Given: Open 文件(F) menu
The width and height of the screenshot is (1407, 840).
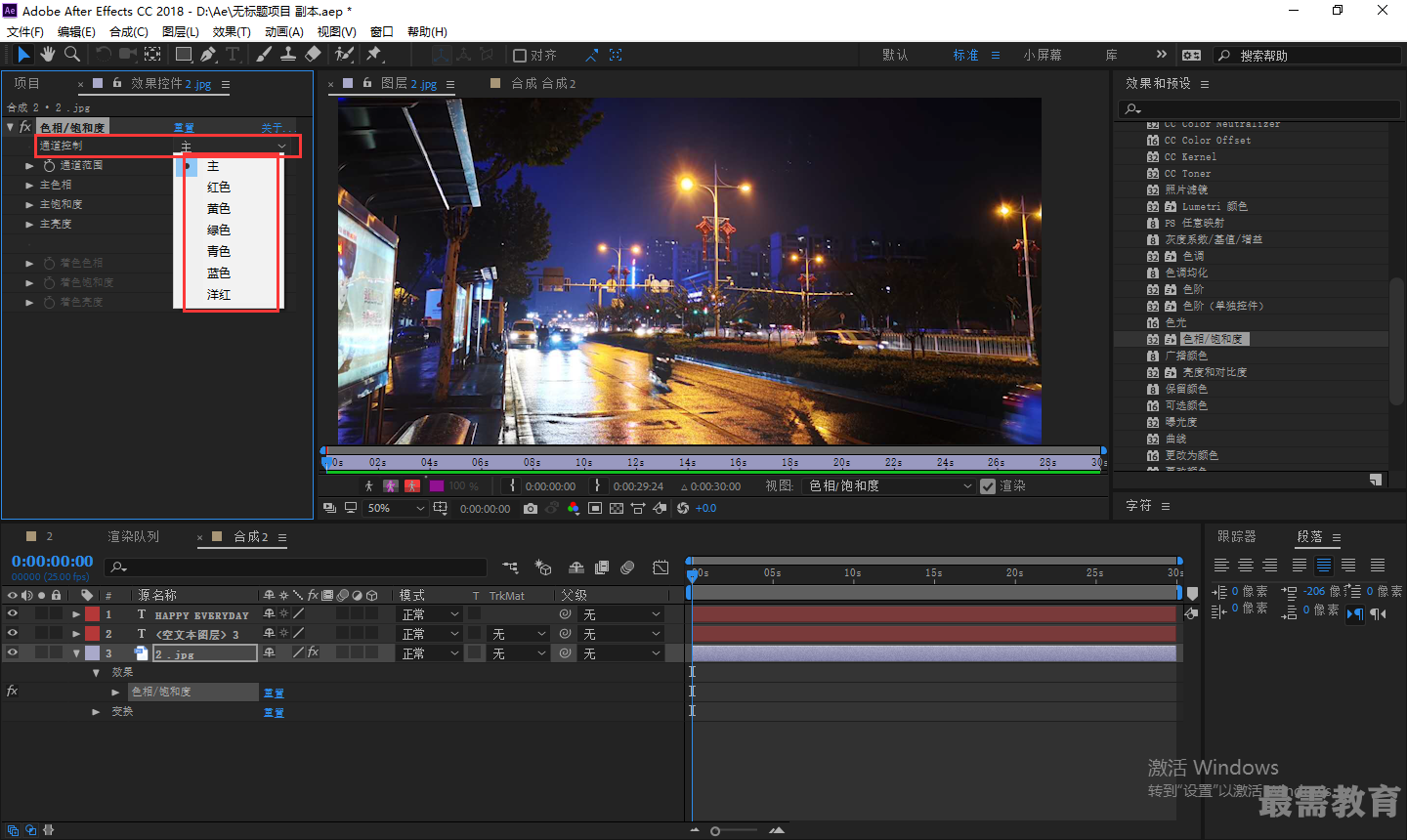Looking at the screenshot, I should coord(25,31).
